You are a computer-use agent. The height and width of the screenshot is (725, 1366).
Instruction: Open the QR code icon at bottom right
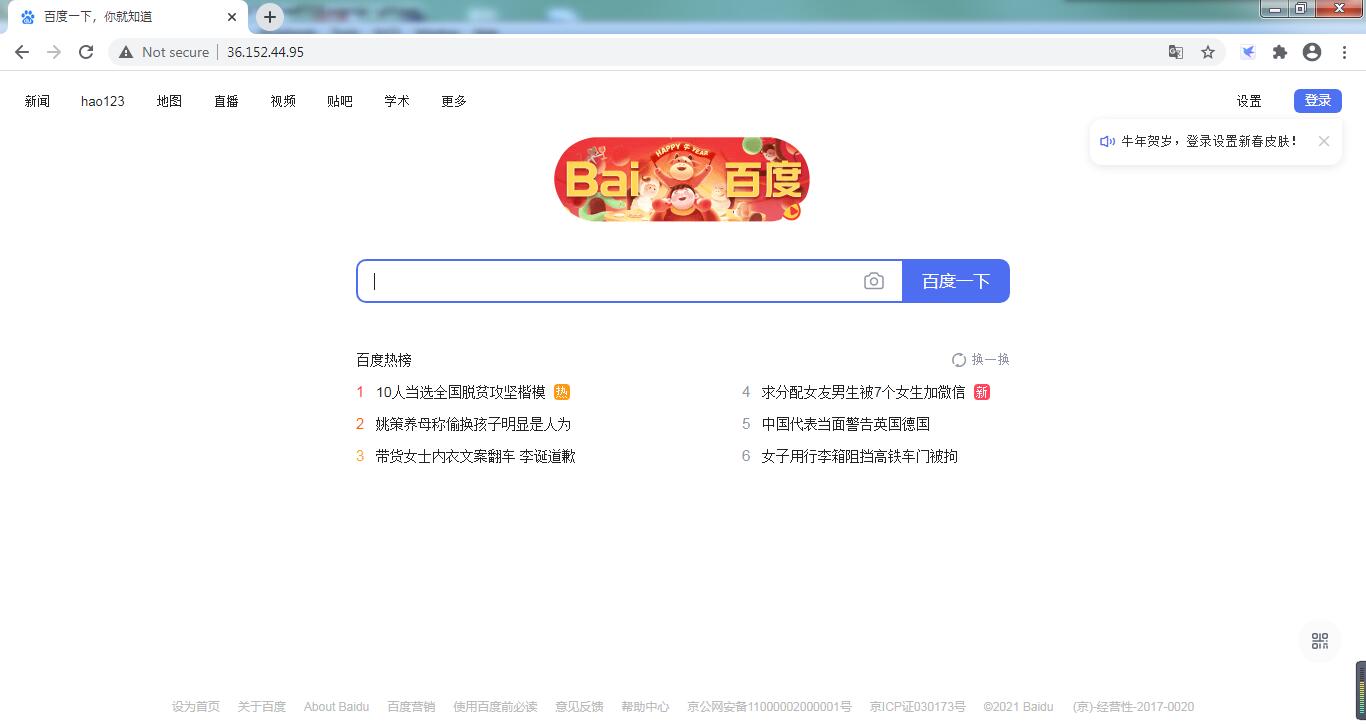(x=1320, y=641)
